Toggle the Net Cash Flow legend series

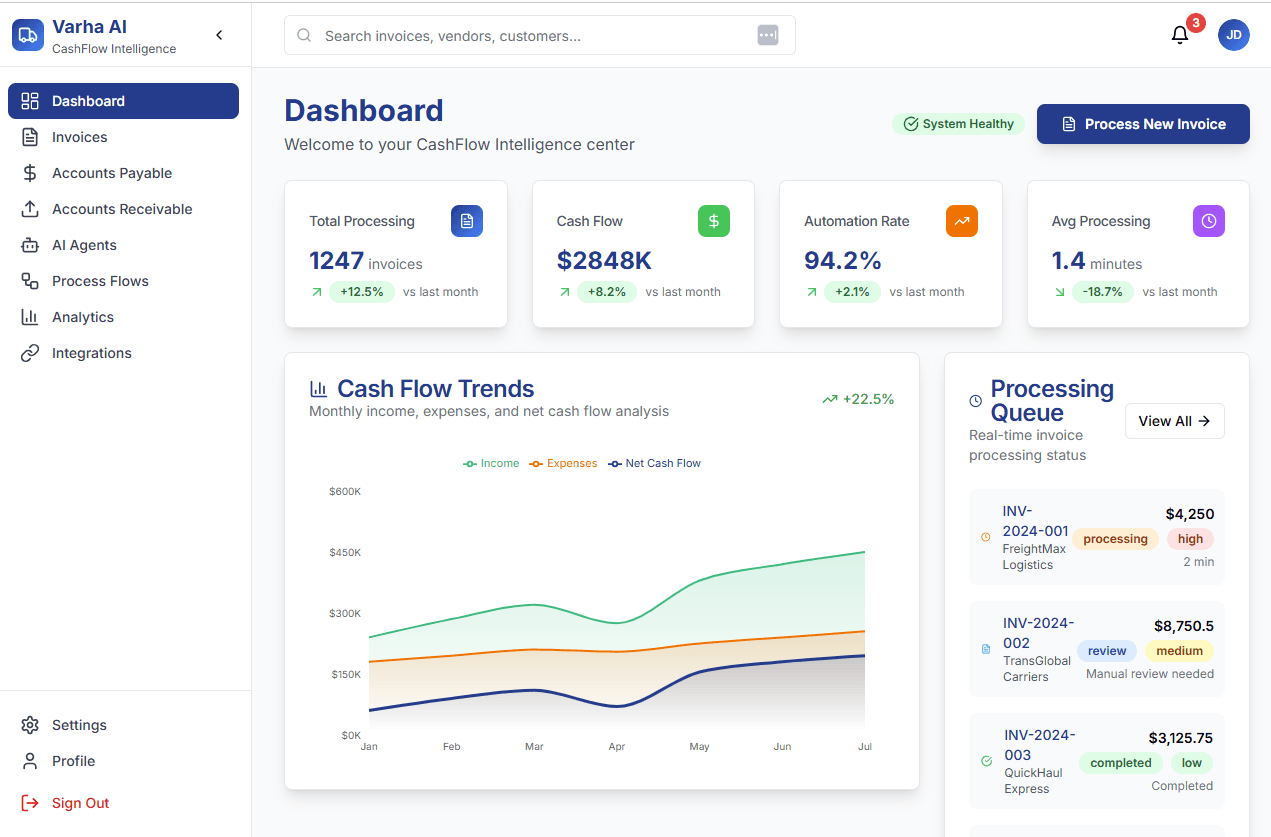point(655,463)
